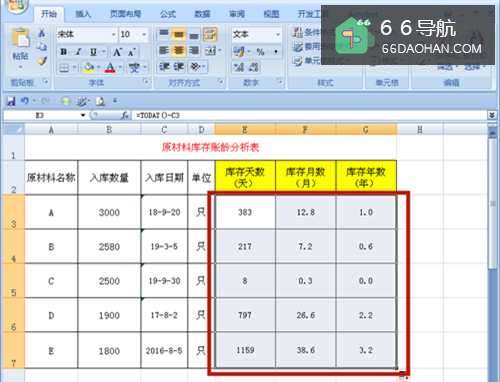Select column H header
500x382 pixels.
tap(420, 130)
